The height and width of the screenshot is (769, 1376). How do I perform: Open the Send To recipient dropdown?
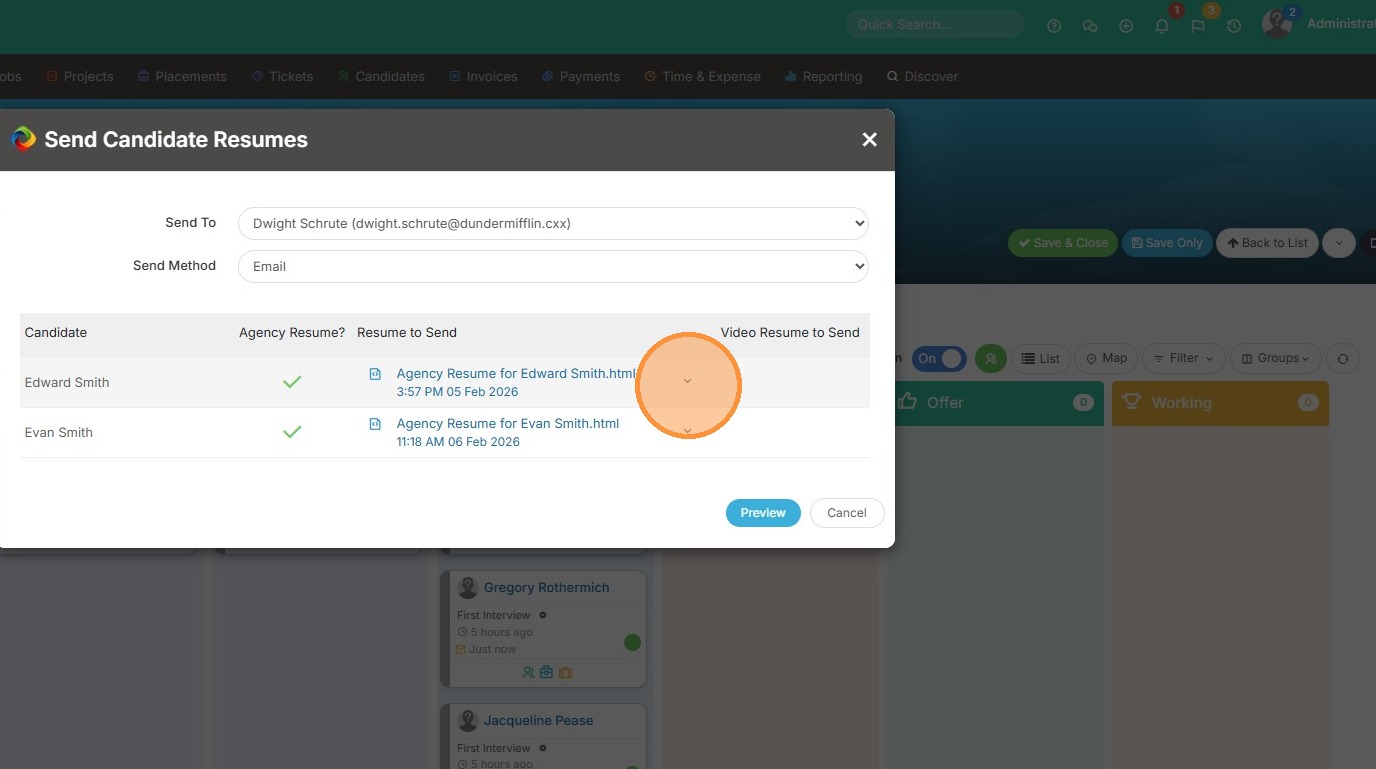pos(553,224)
